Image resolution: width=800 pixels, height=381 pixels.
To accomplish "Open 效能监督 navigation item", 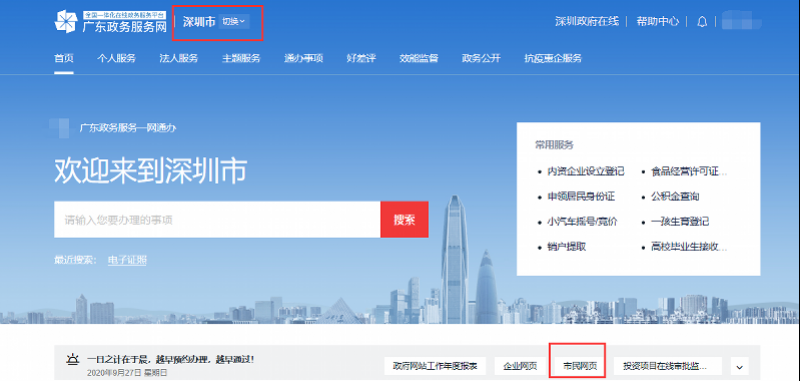I will coord(419,58).
